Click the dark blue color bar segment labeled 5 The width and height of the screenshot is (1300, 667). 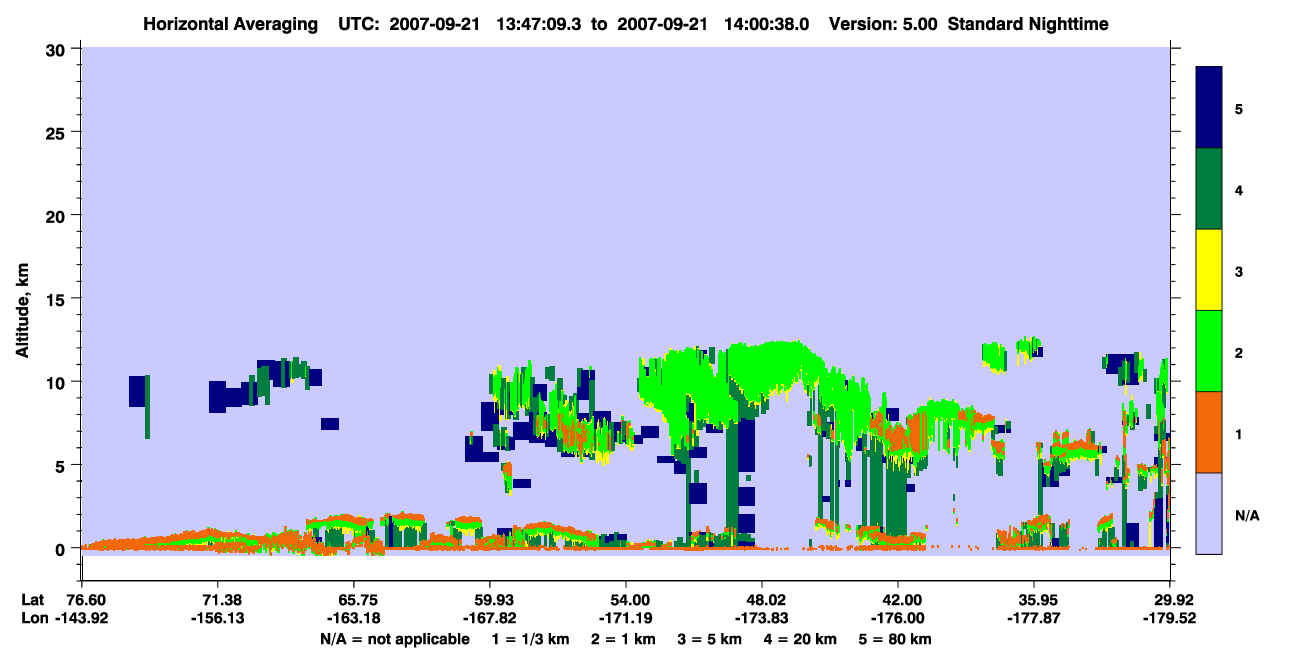click(1209, 107)
